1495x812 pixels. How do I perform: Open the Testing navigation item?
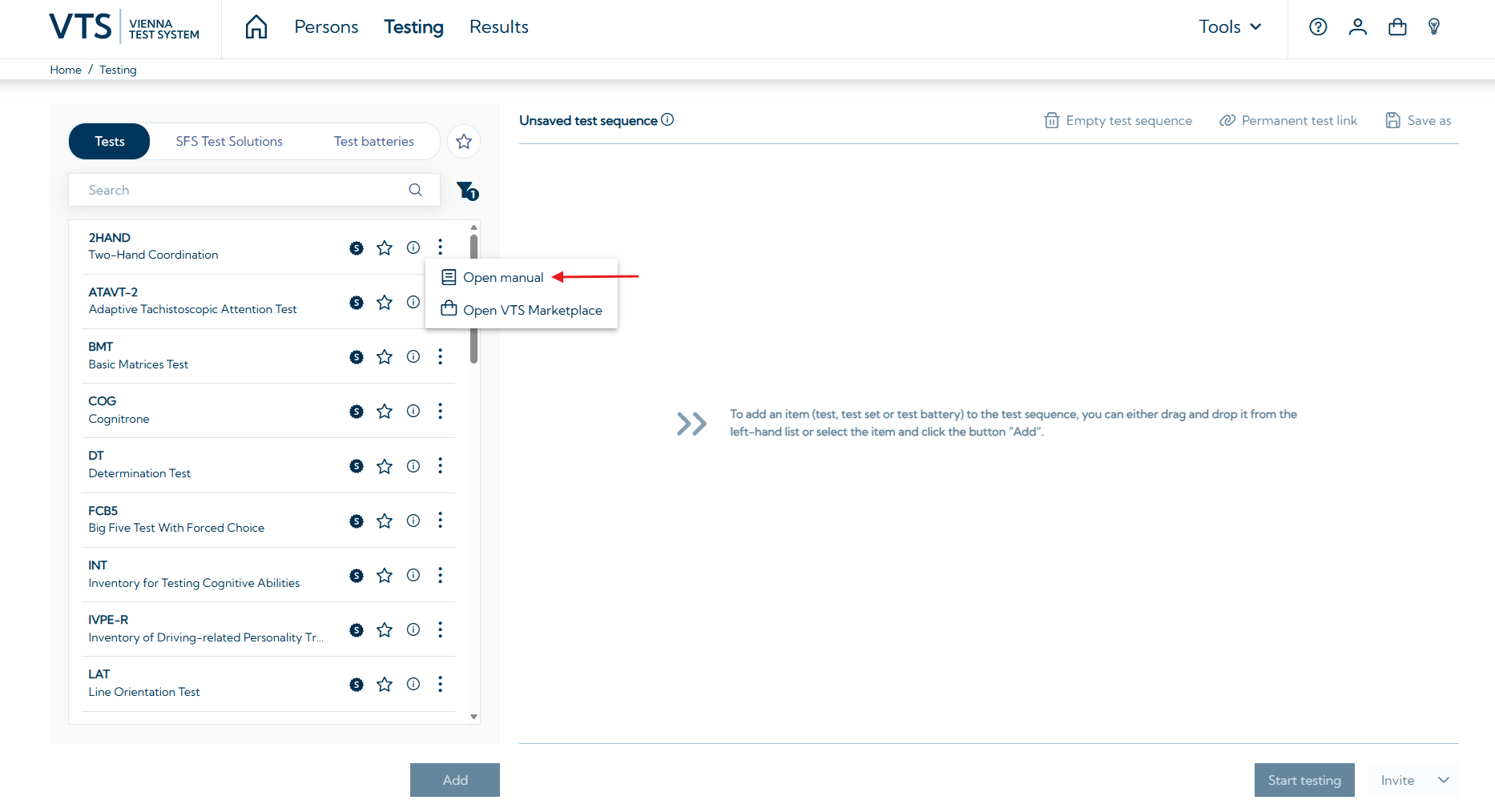click(x=413, y=27)
